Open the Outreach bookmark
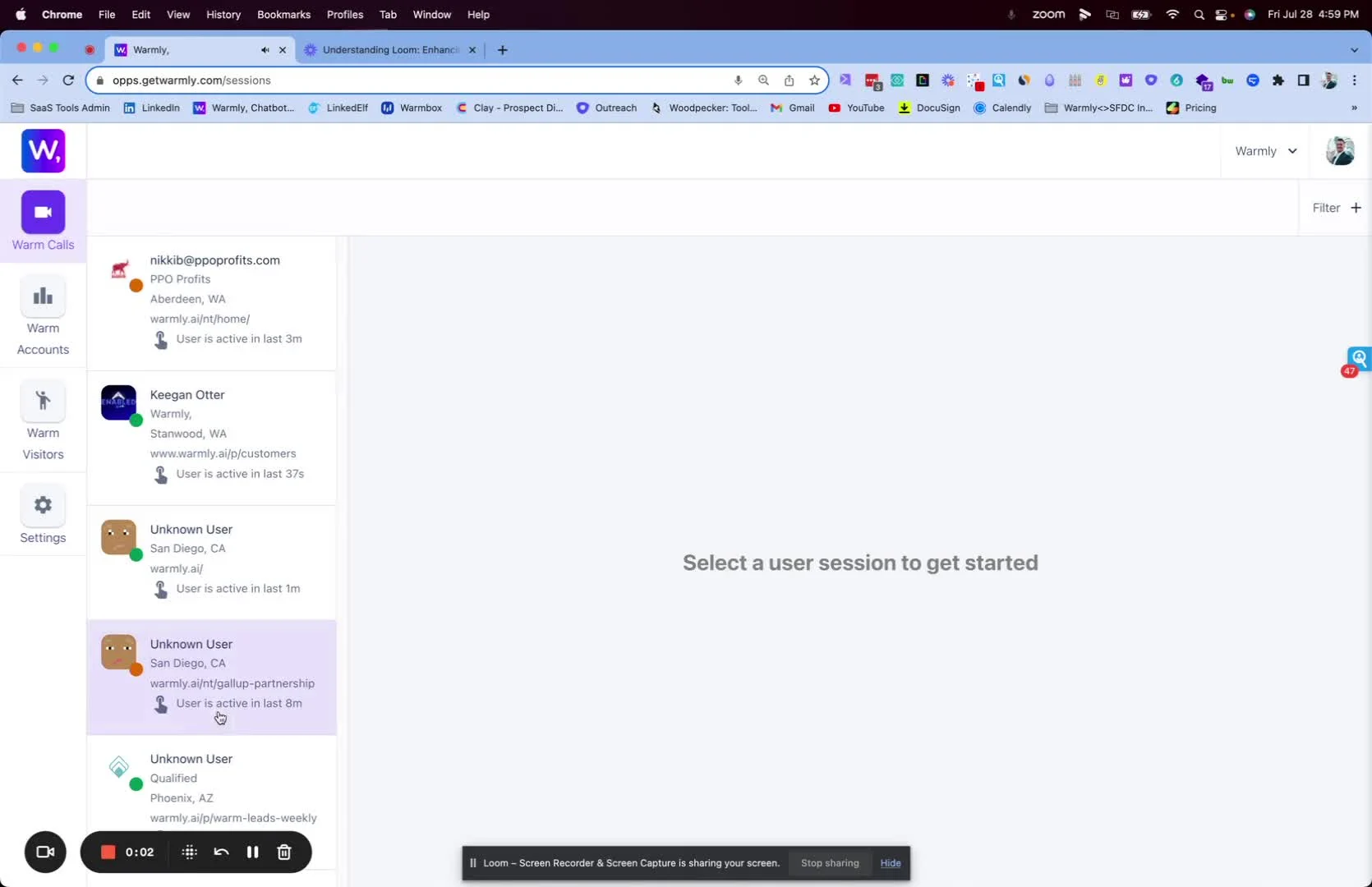Image resolution: width=1372 pixels, height=887 pixels. [606, 108]
